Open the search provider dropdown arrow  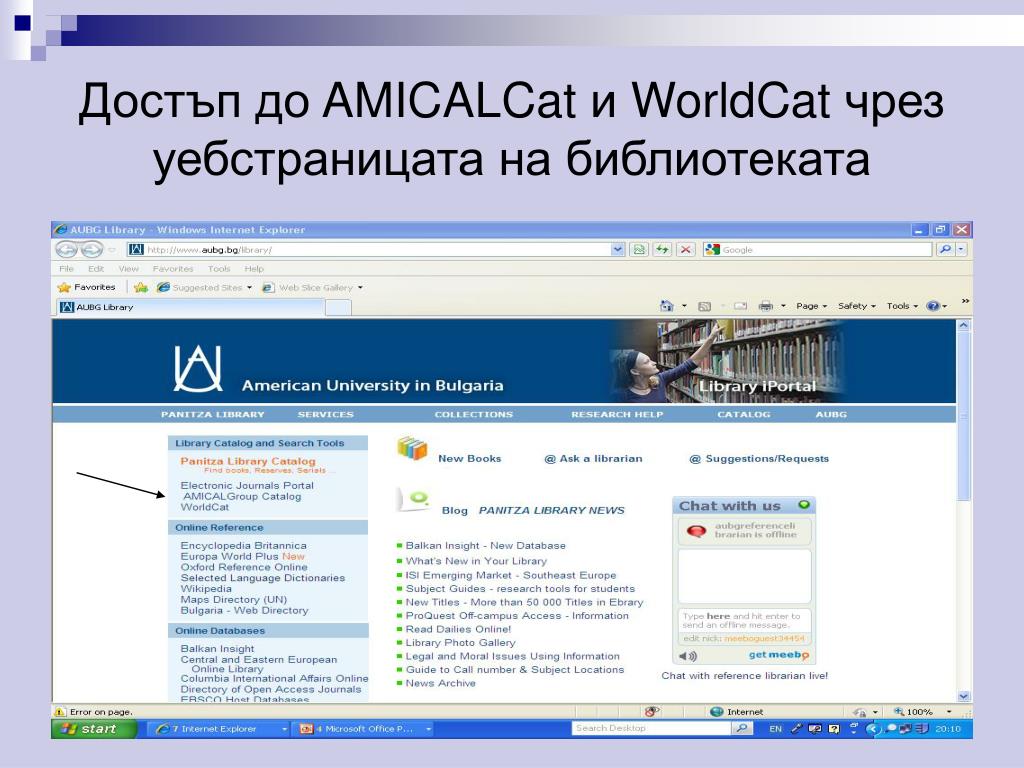point(961,249)
